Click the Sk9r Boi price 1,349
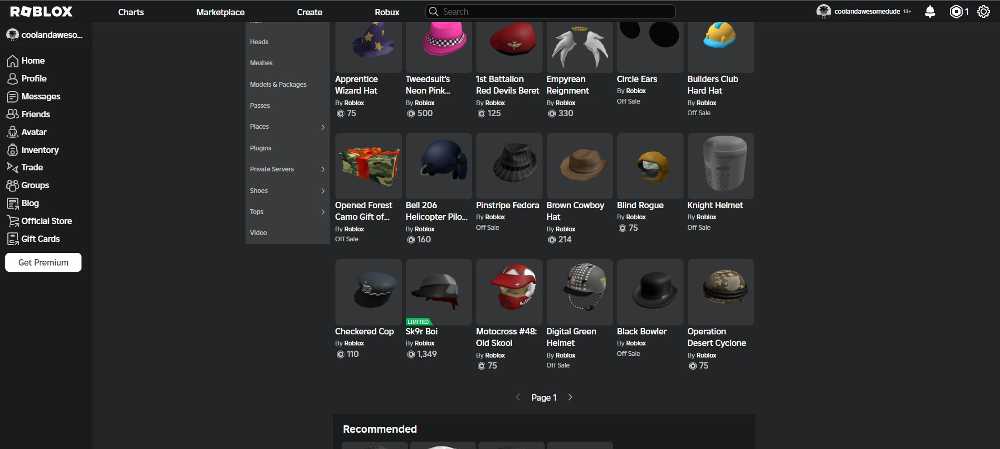This screenshot has height=449, width=1000. click(x=426, y=354)
